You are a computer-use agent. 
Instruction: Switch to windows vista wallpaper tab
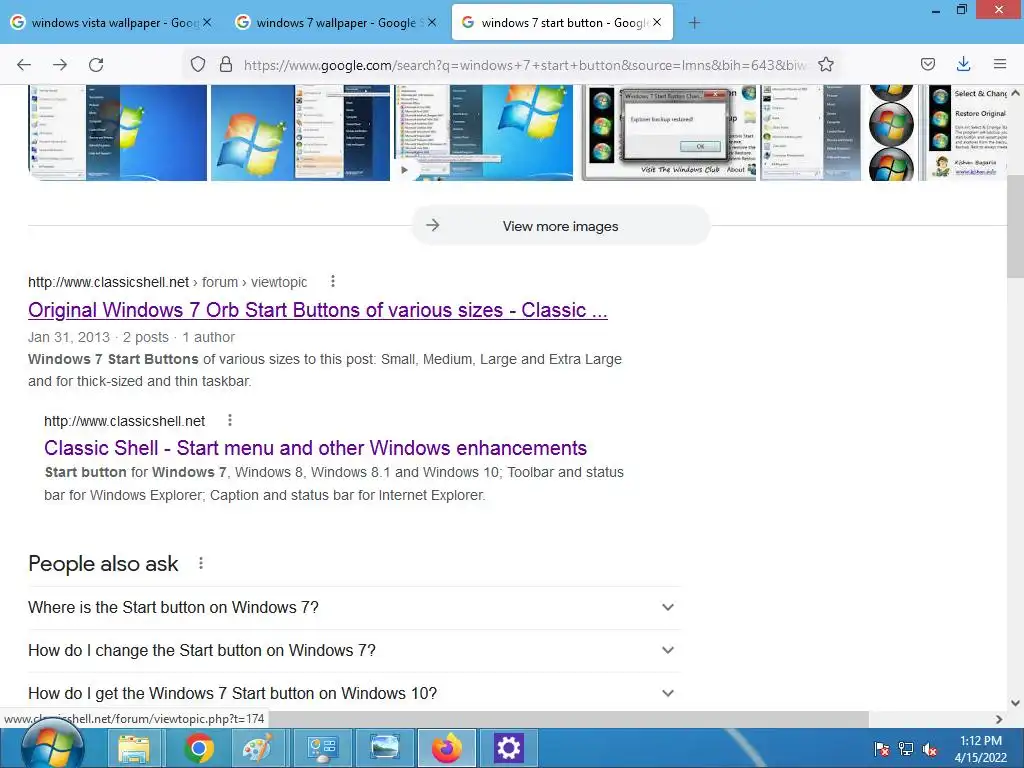click(x=112, y=23)
